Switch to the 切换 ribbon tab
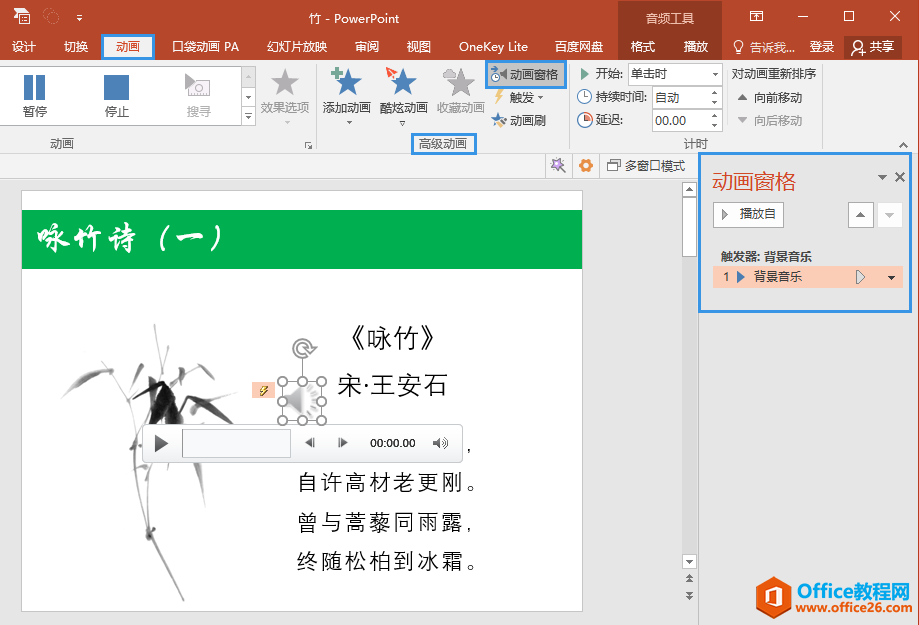This screenshot has height=625, width=919. tap(74, 46)
